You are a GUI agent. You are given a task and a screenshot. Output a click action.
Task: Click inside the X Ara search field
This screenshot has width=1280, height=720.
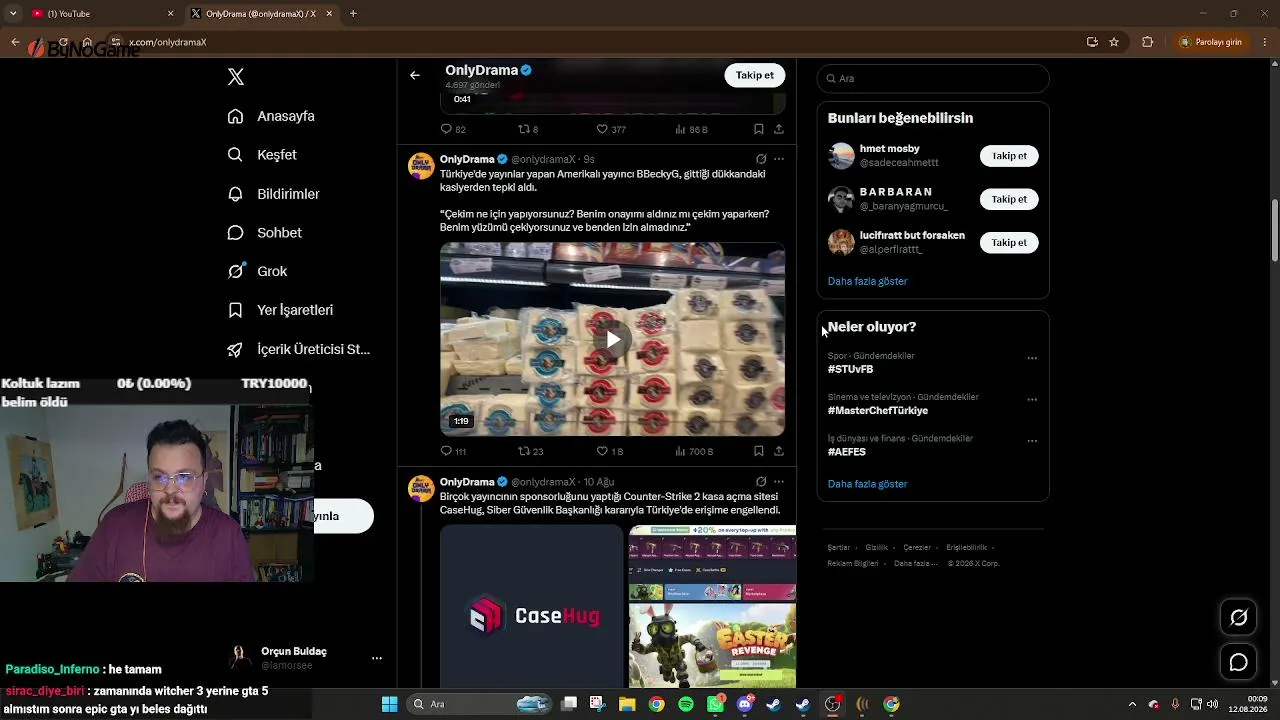pos(933,78)
